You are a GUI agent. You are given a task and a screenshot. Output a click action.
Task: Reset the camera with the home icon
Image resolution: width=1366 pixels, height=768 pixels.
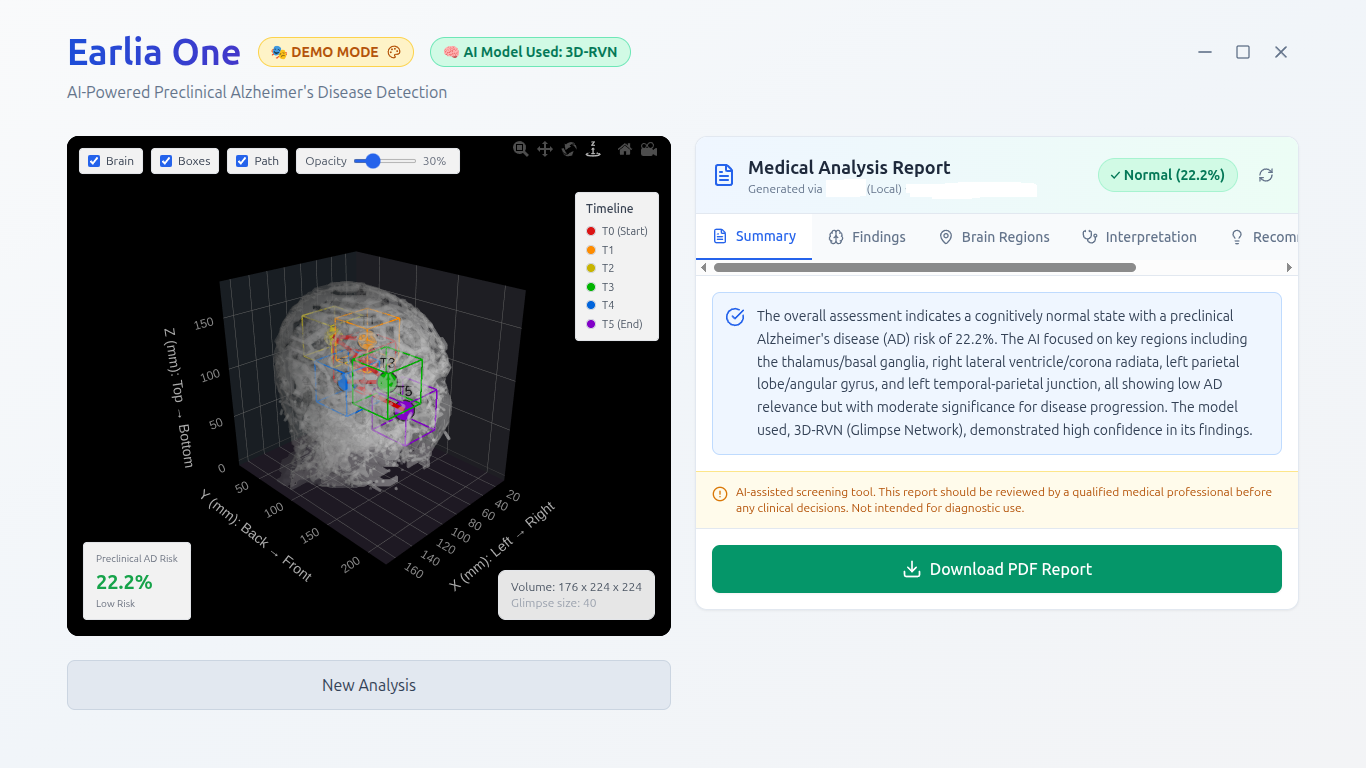624,148
